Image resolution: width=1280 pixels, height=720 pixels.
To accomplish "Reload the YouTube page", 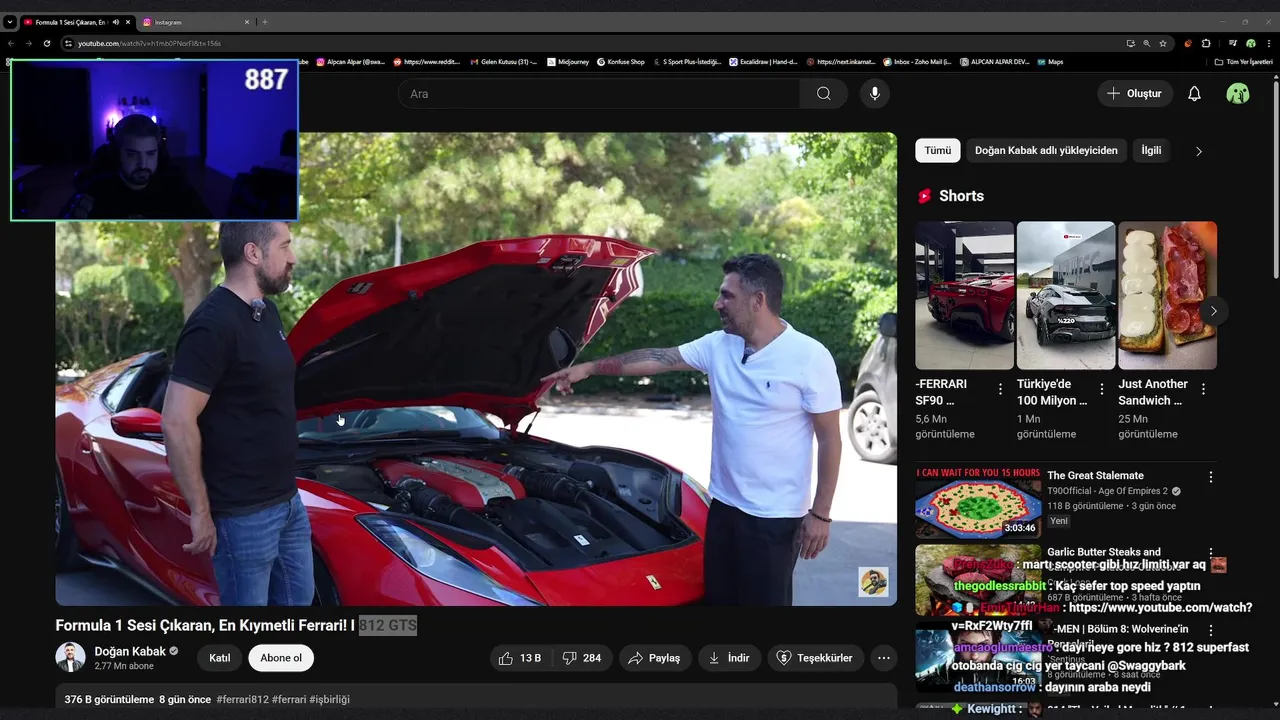I will pos(46,44).
